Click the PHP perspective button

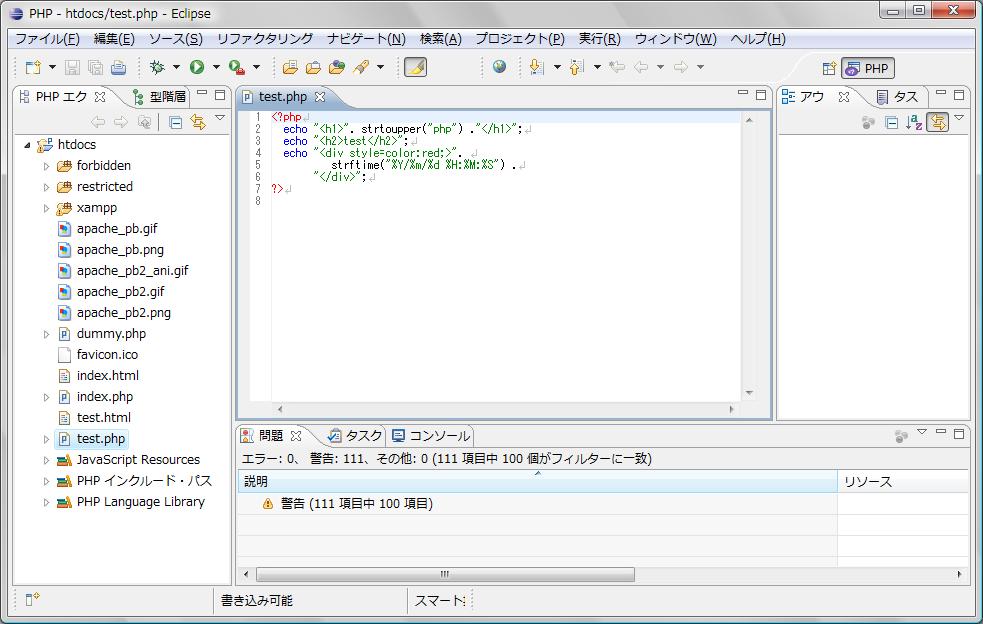pos(865,68)
